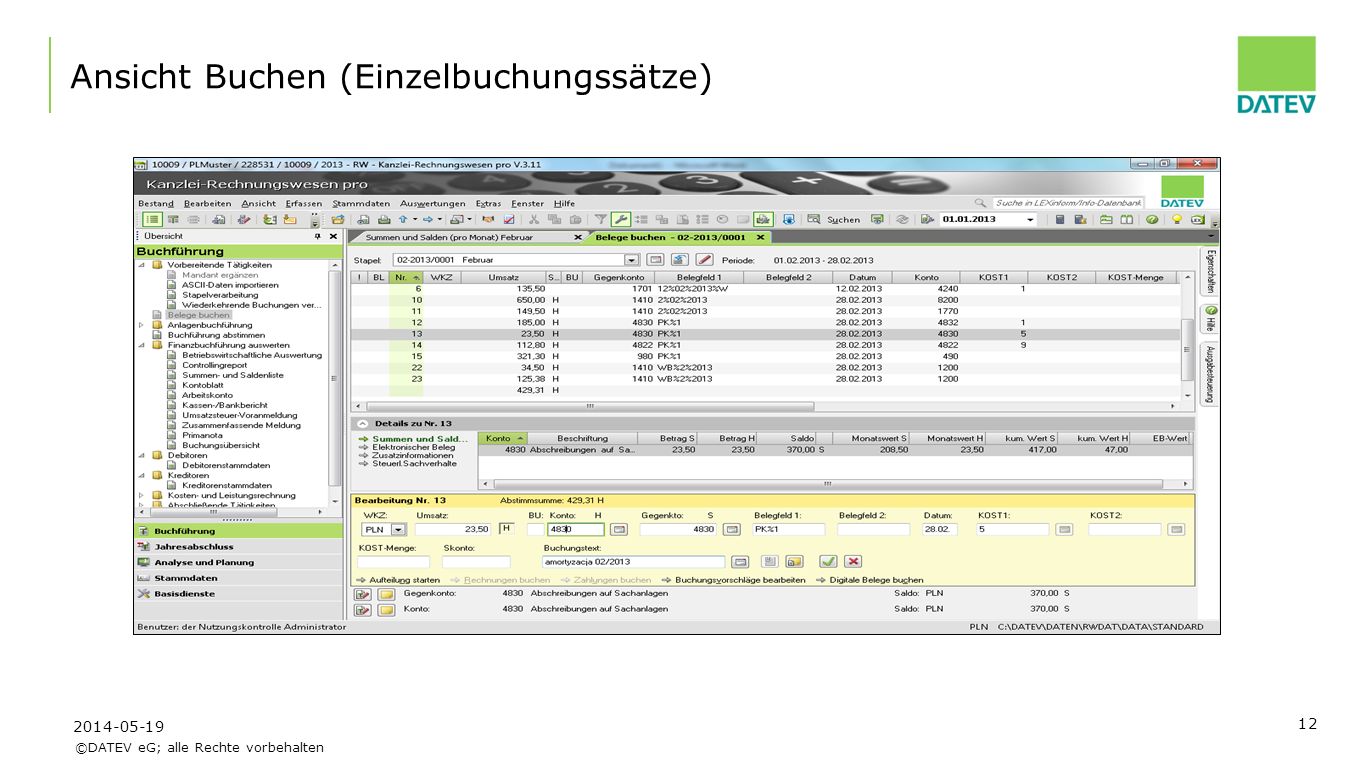This screenshot has width=1365, height=768.
Task: Click the up arrow navigation icon
Action: pyautogui.click(x=403, y=219)
